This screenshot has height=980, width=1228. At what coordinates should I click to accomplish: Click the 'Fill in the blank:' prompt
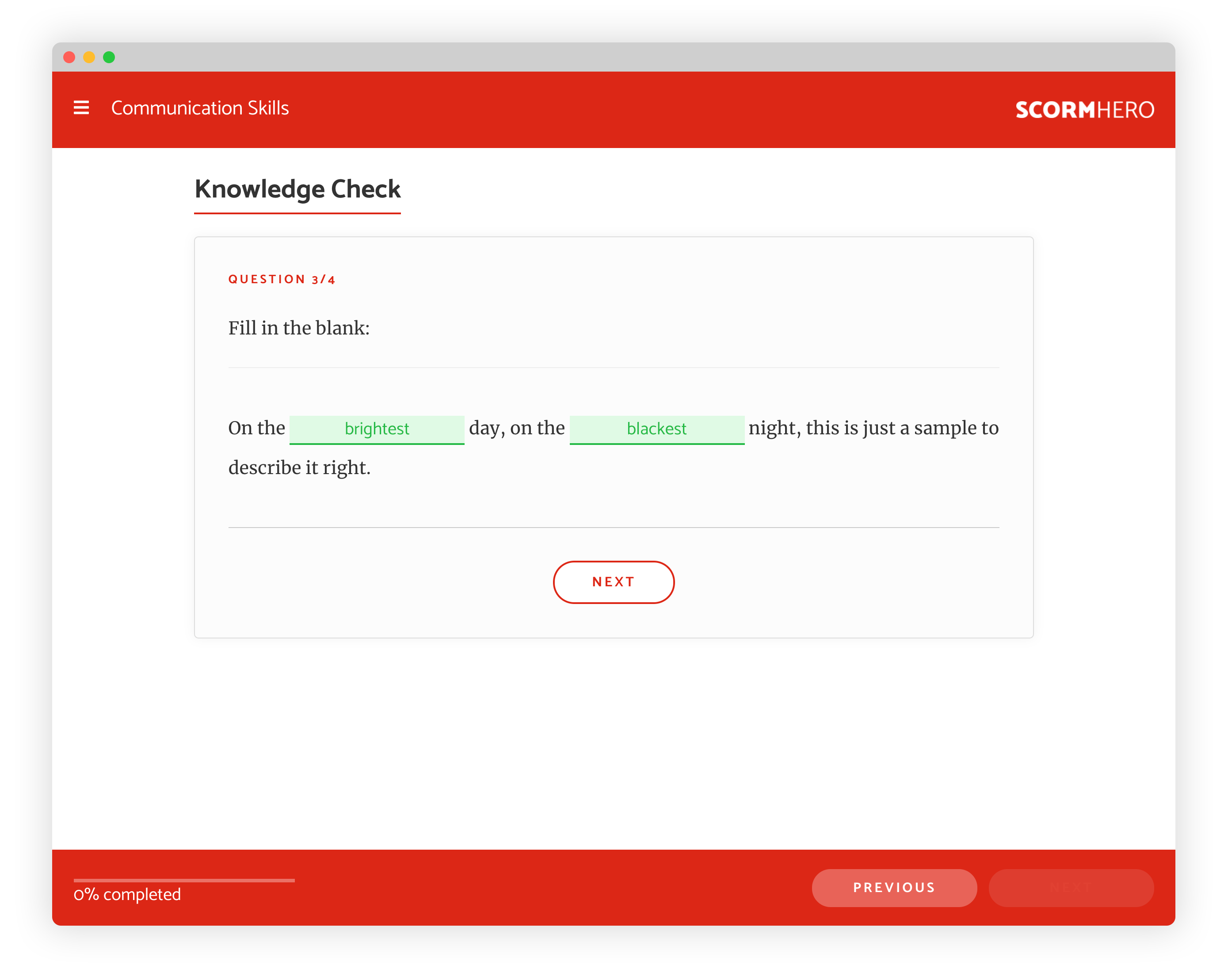(x=299, y=327)
